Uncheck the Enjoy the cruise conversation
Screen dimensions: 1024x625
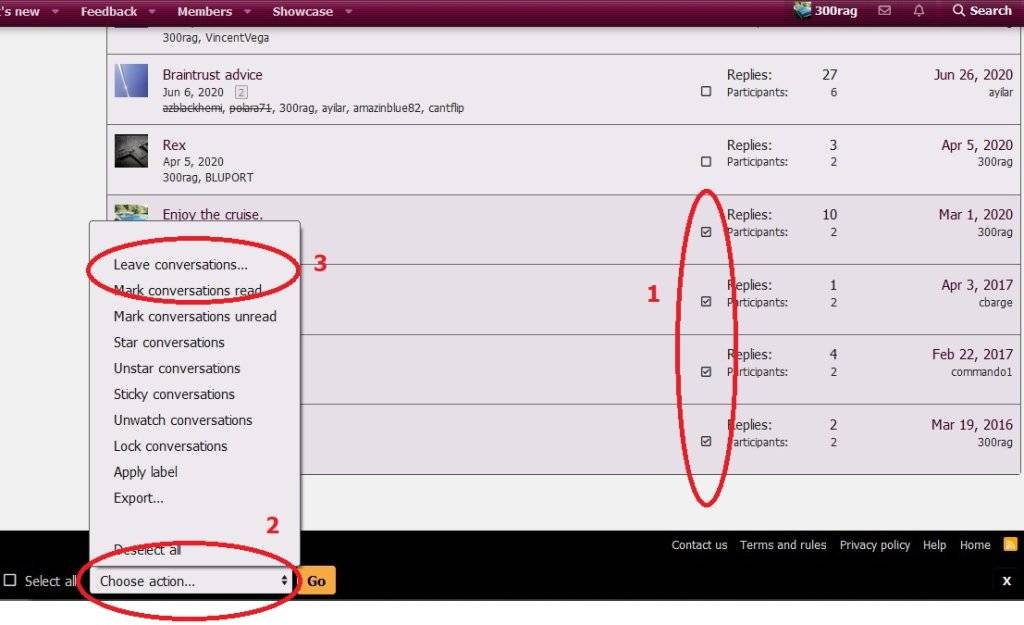point(706,232)
